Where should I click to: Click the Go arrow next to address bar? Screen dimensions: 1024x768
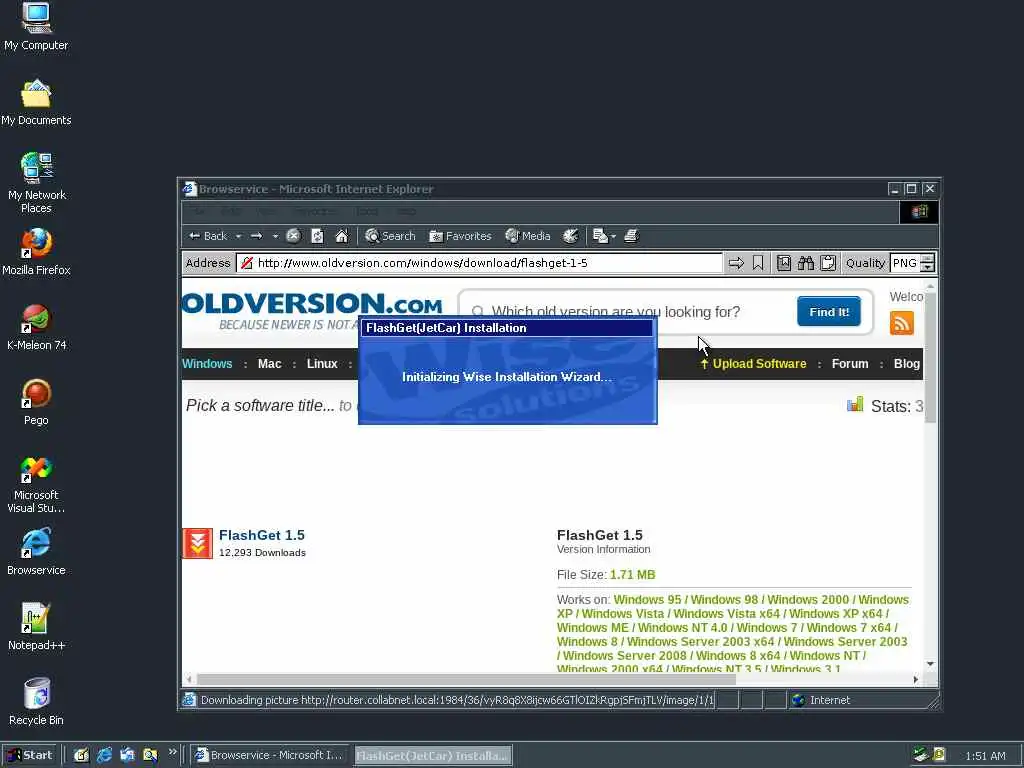pos(736,263)
